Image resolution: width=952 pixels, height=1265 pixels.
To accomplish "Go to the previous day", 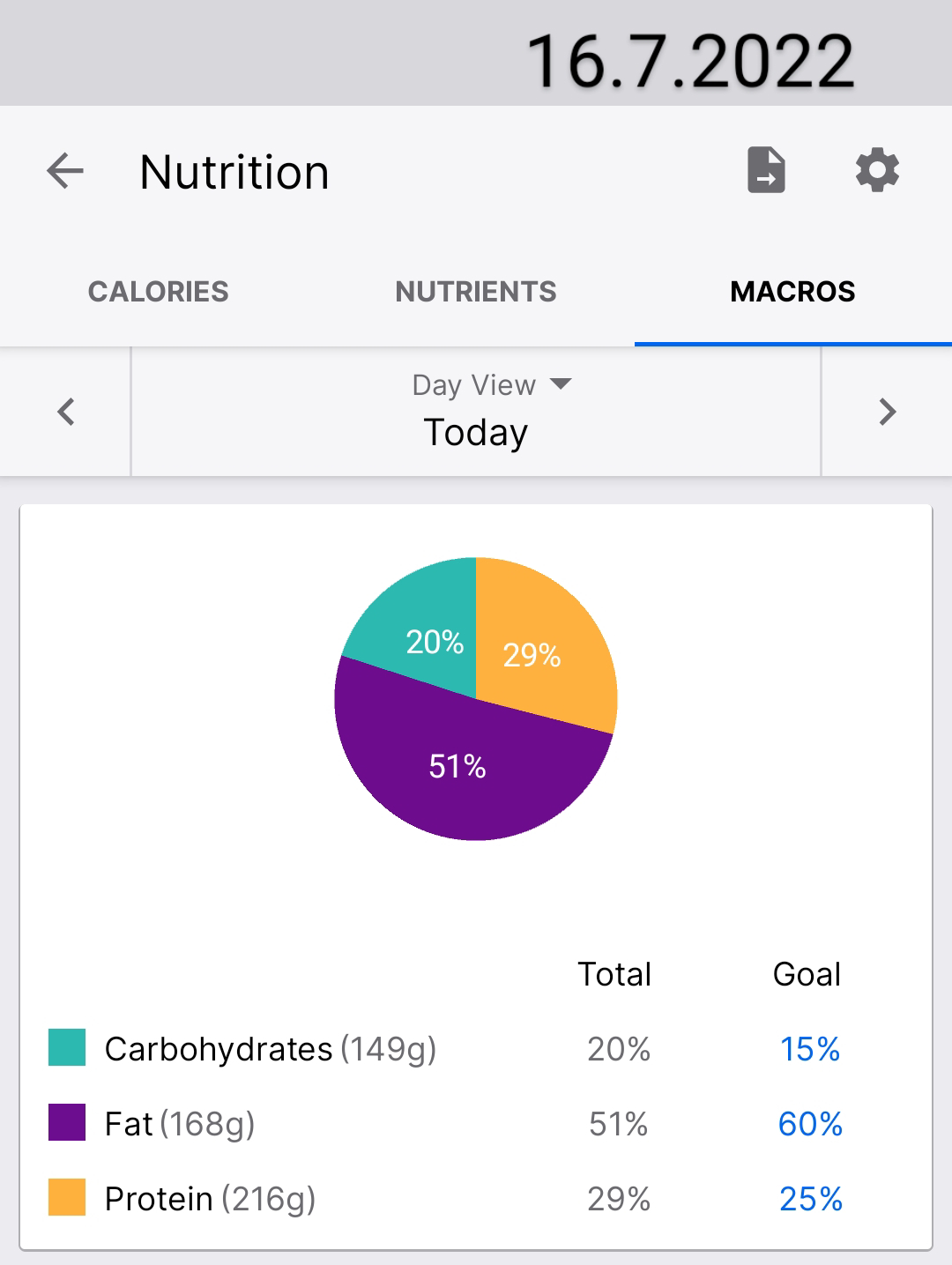I will 66,412.
